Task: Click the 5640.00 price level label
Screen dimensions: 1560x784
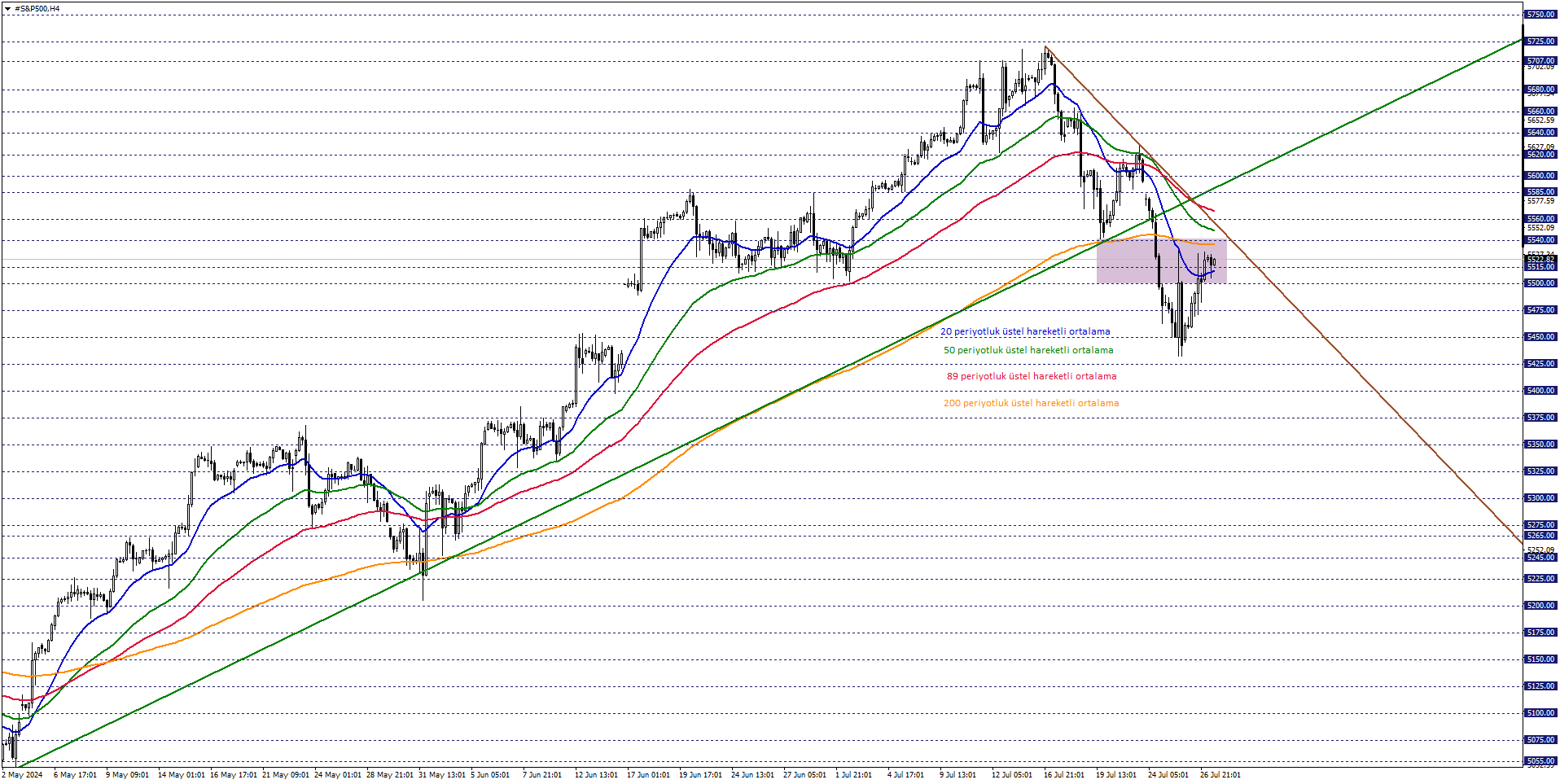Action: click(1540, 133)
